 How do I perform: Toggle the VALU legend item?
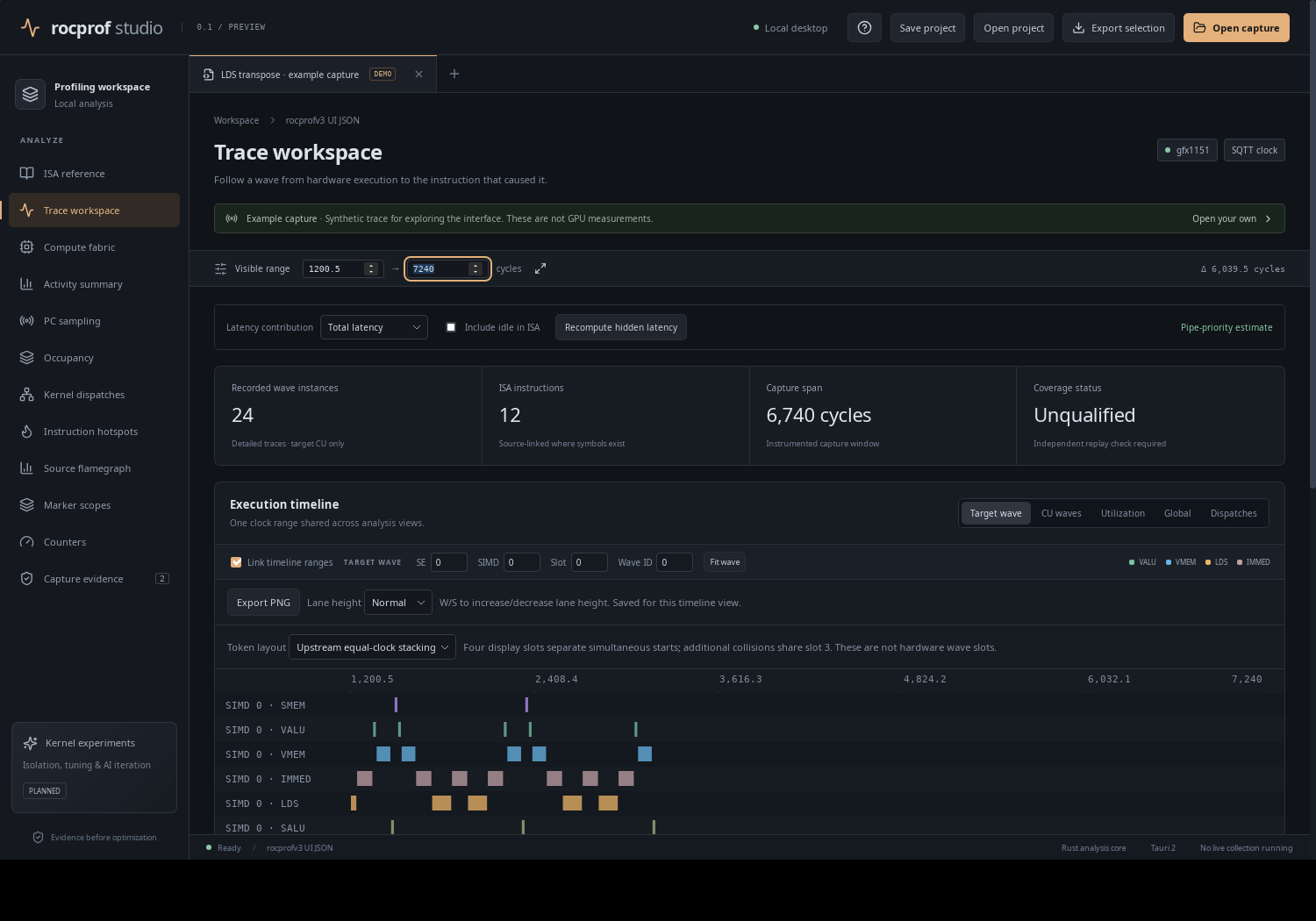pyautogui.click(x=1142, y=562)
